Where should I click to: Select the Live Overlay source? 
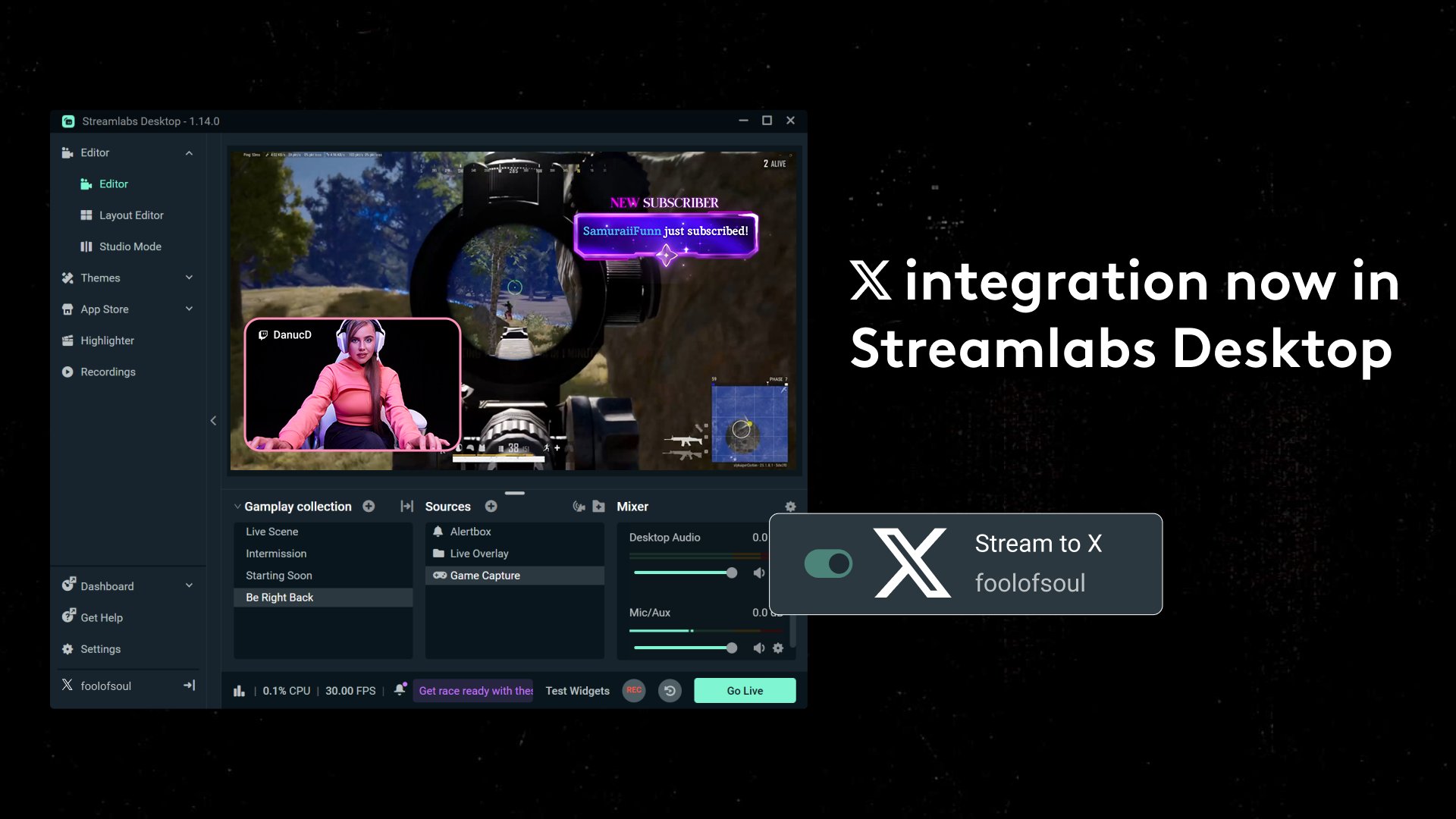point(479,553)
